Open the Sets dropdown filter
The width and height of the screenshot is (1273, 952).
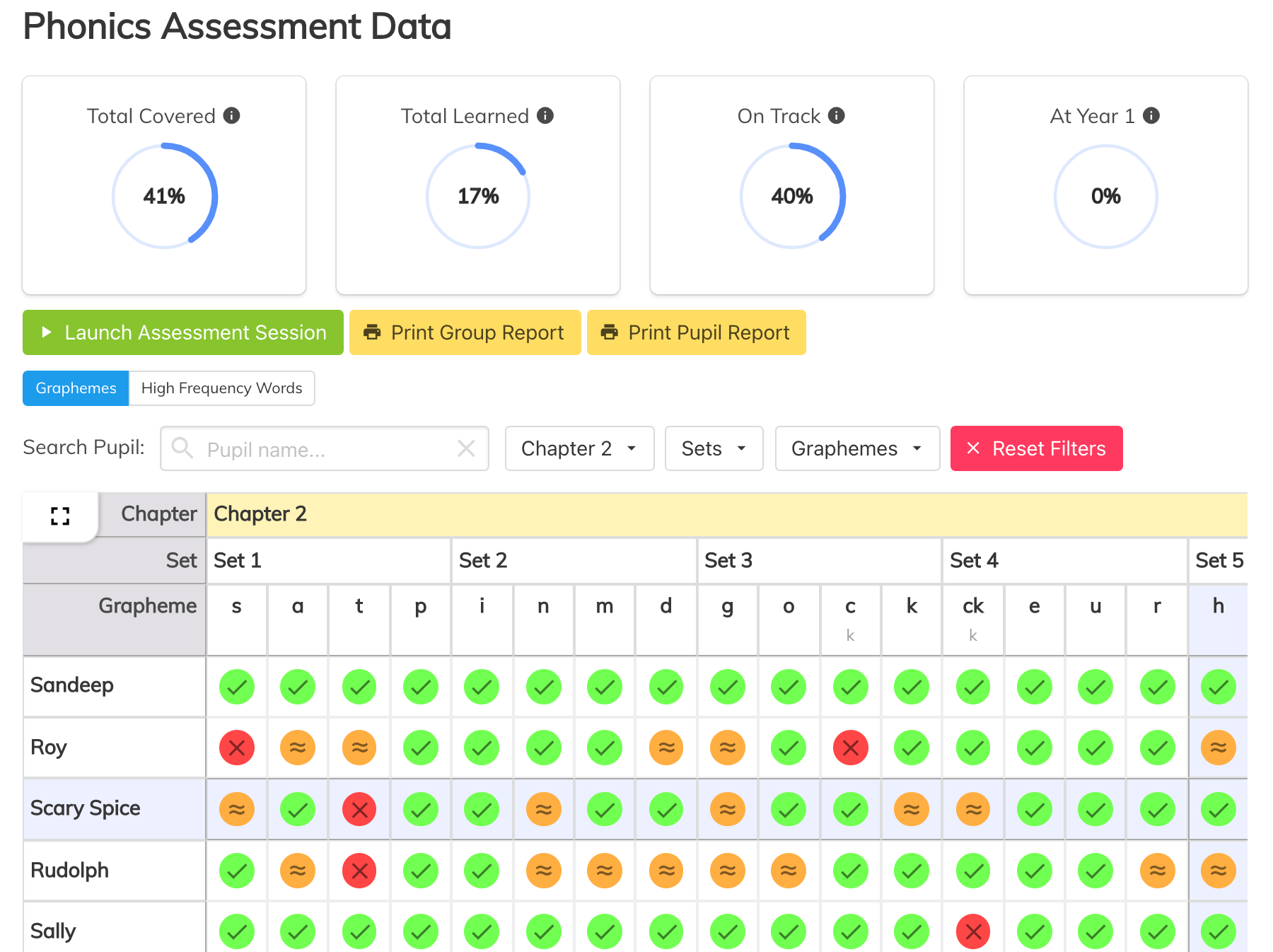714,448
